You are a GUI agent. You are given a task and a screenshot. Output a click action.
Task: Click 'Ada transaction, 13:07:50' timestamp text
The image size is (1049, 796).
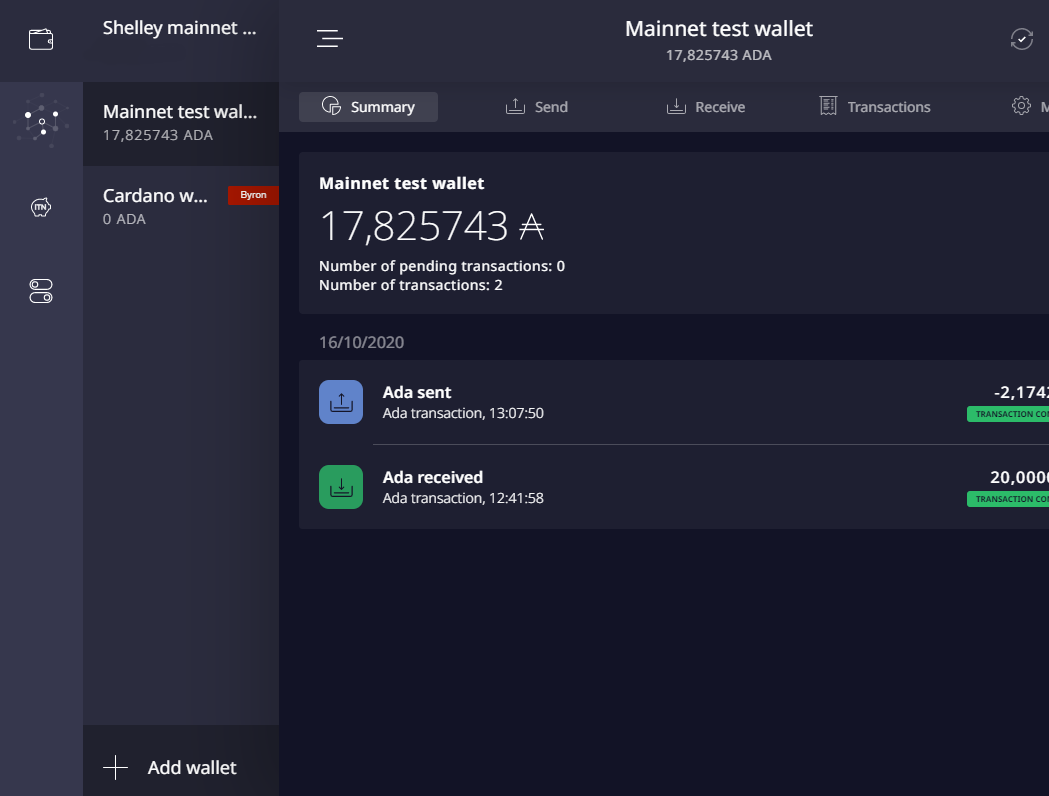tap(463, 413)
